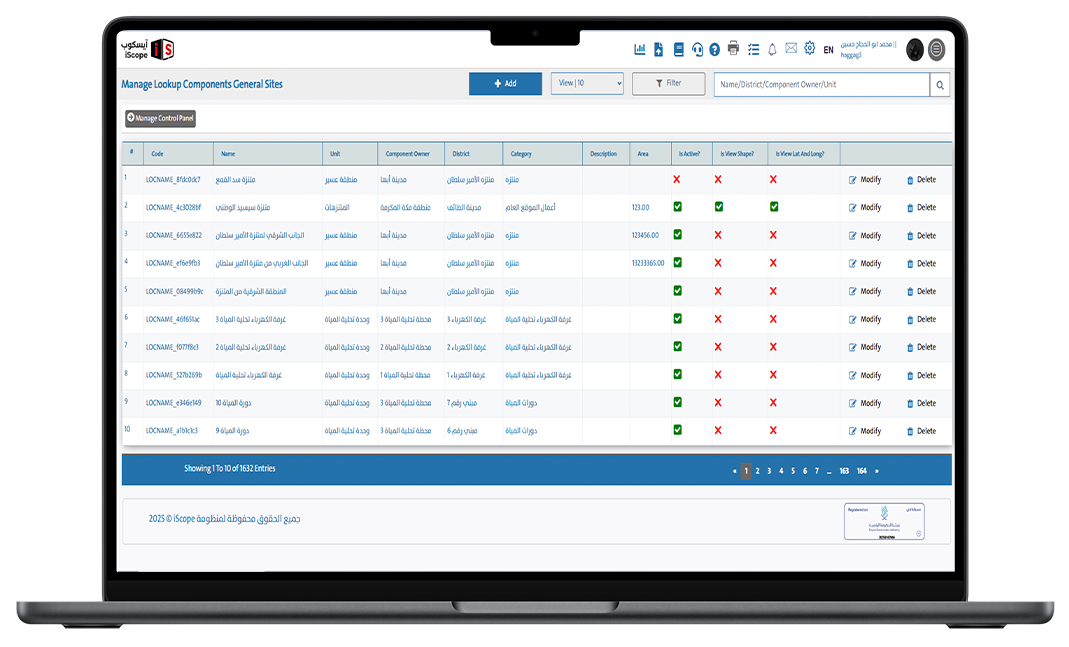Toggle Is Active for row 1

coord(677,180)
